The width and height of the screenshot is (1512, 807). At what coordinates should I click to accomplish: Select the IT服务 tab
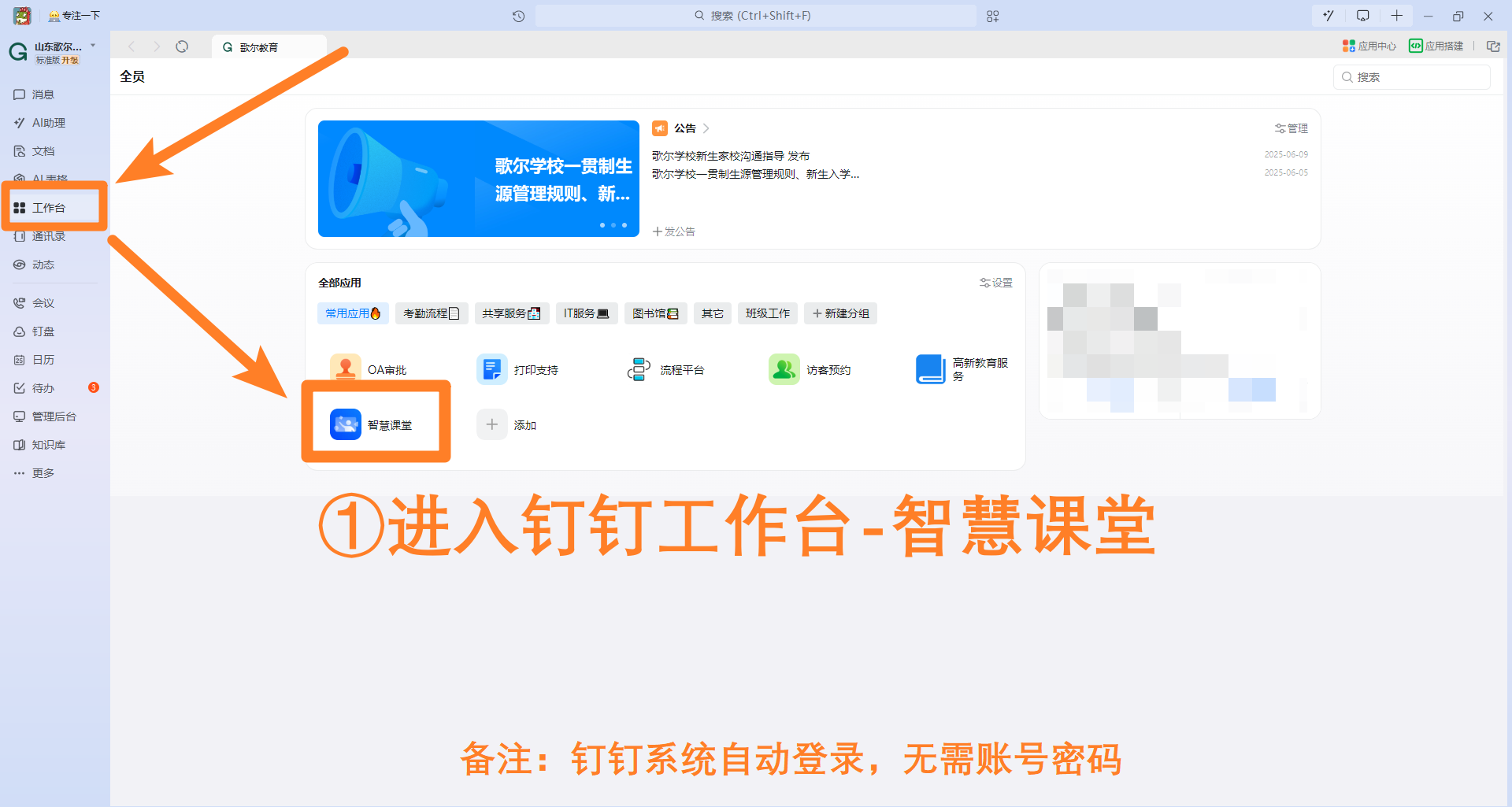click(587, 313)
